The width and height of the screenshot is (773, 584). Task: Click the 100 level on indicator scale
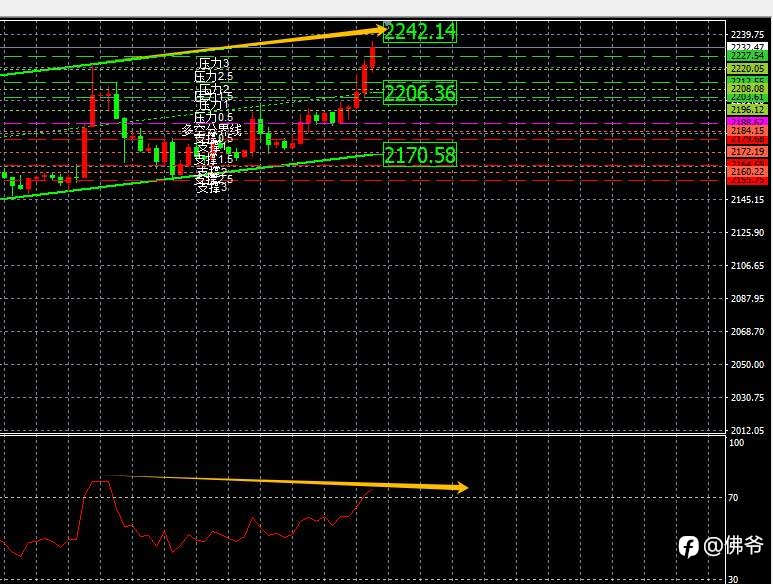pyautogui.click(x=737, y=443)
